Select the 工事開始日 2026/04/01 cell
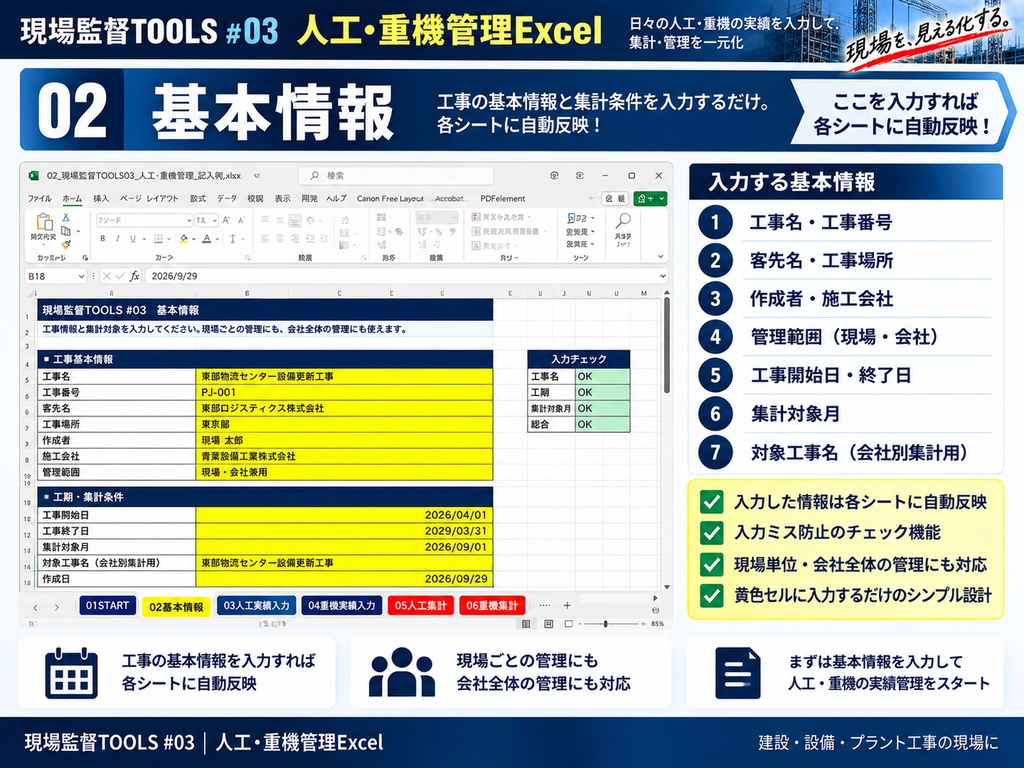The height and width of the screenshot is (768, 1024). point(344,515)
